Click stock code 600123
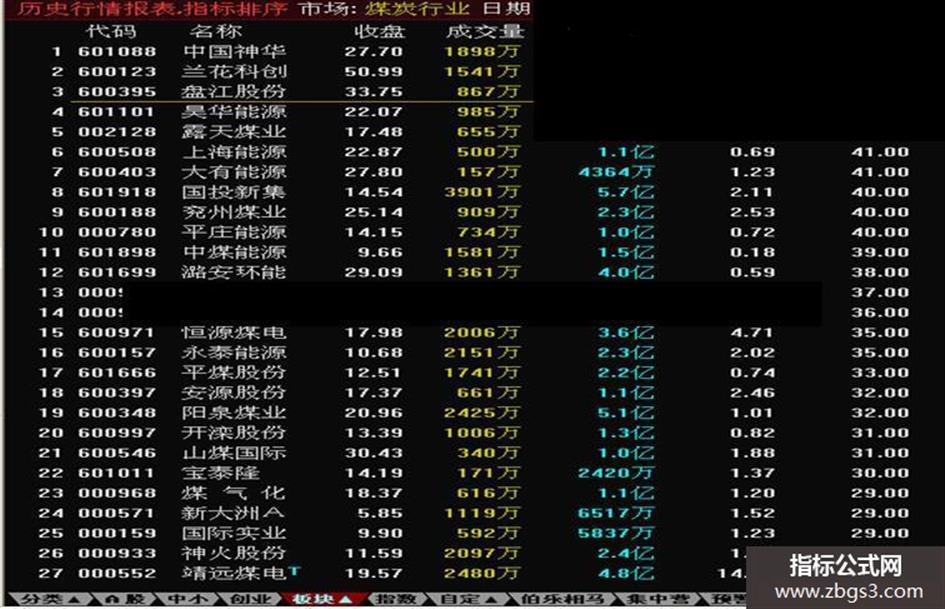This screenshot has height=609, width=945. coord(117,72)
